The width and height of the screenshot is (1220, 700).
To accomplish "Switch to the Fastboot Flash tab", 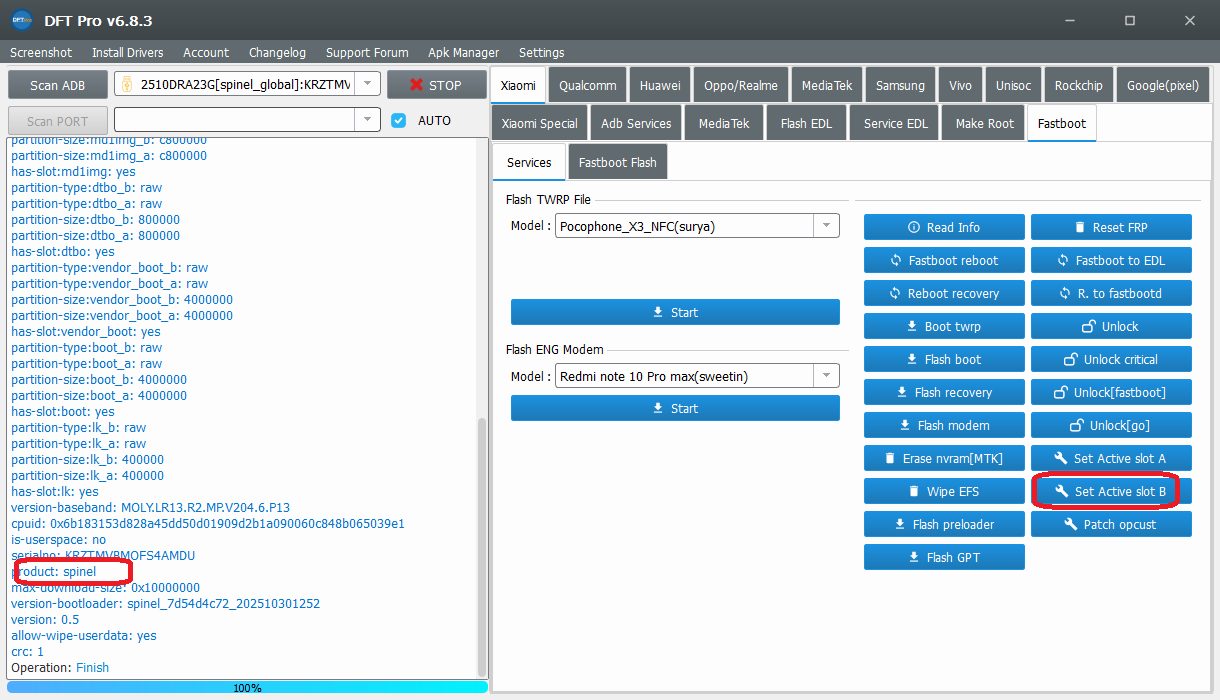I will pos(617,162).
